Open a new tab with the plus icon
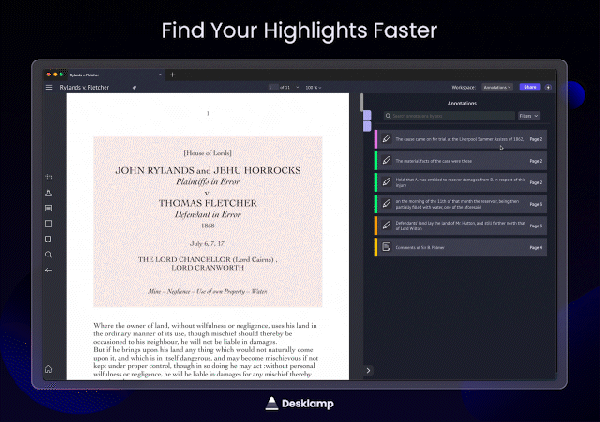Screen dimensions: 600x422 172,75
